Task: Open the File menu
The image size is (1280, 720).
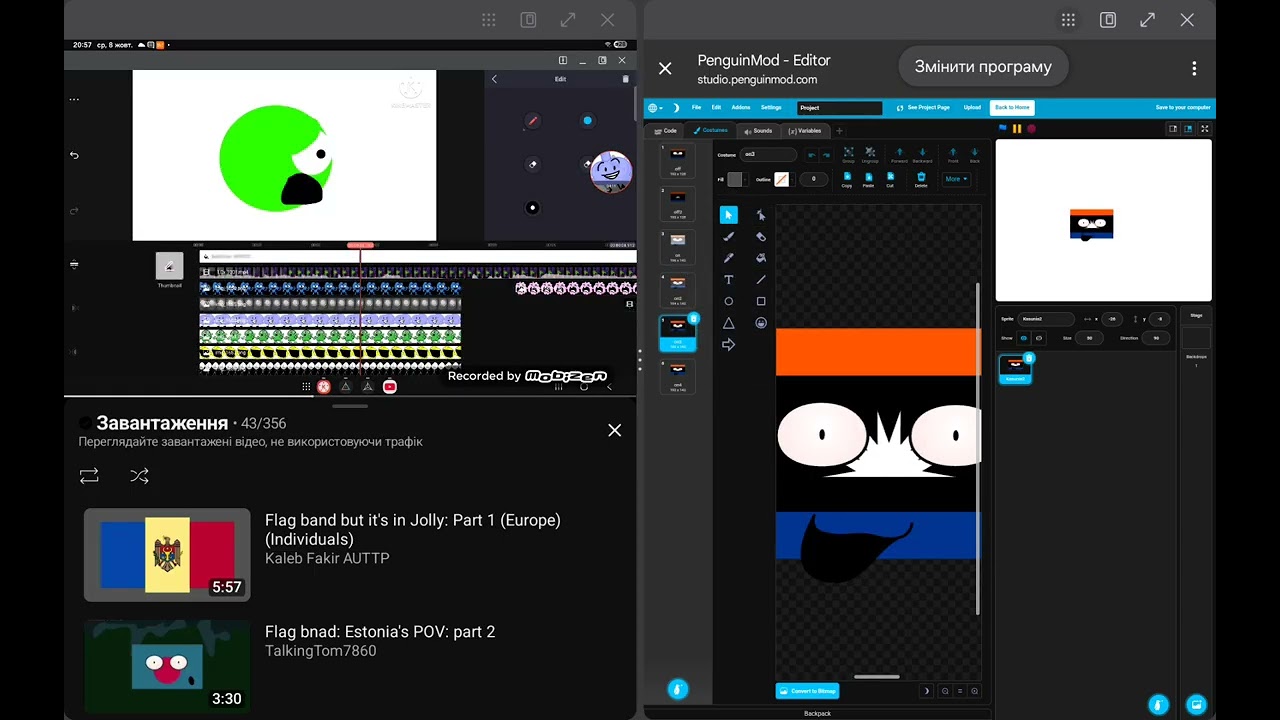Action: click(x=696, y=108)
